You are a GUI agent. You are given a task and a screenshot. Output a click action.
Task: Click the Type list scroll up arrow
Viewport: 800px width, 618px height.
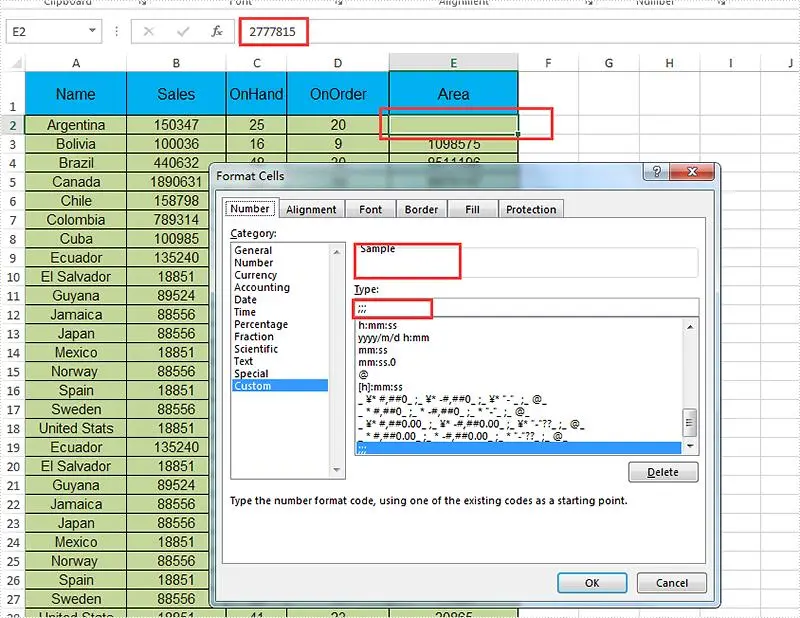tap(690, 327)
